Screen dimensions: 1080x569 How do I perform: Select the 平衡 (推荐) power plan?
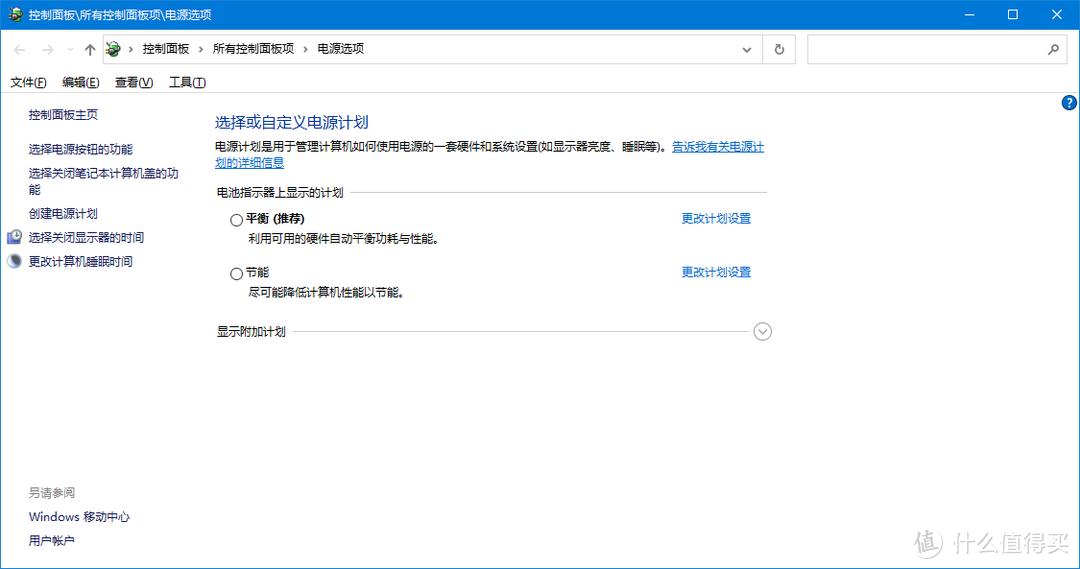click(236, 220)
